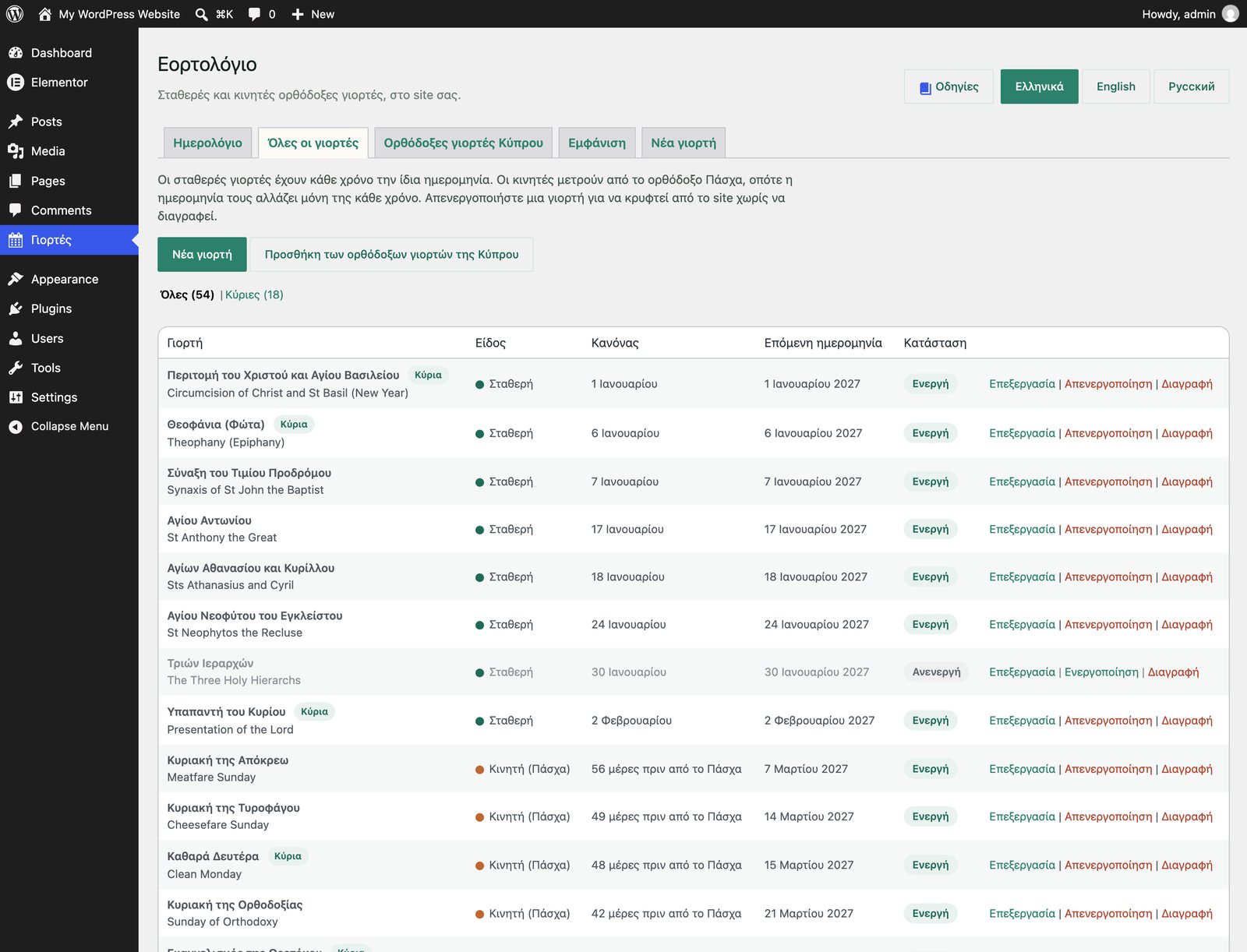Filter list by Κύριες (18)
The height and width of the screenshot is (952, 1247).
(x=254, y=294)
